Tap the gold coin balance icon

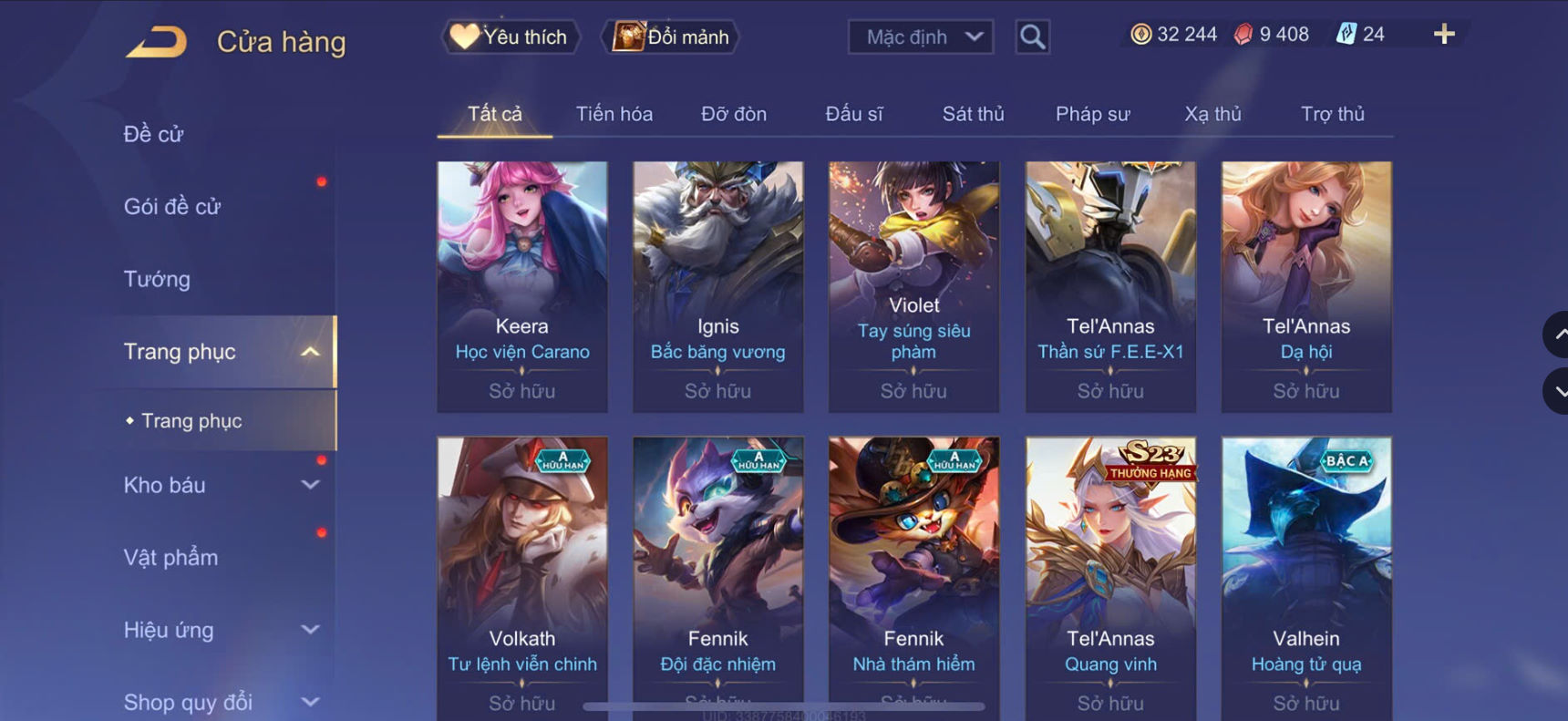click(x=1140, y=35)
